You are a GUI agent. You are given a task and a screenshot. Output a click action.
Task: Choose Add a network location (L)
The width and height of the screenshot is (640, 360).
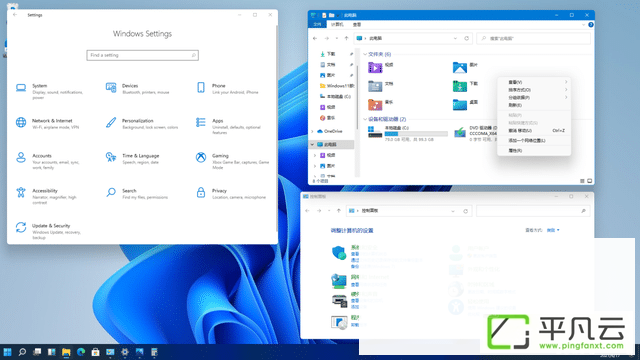pos(533,140)
